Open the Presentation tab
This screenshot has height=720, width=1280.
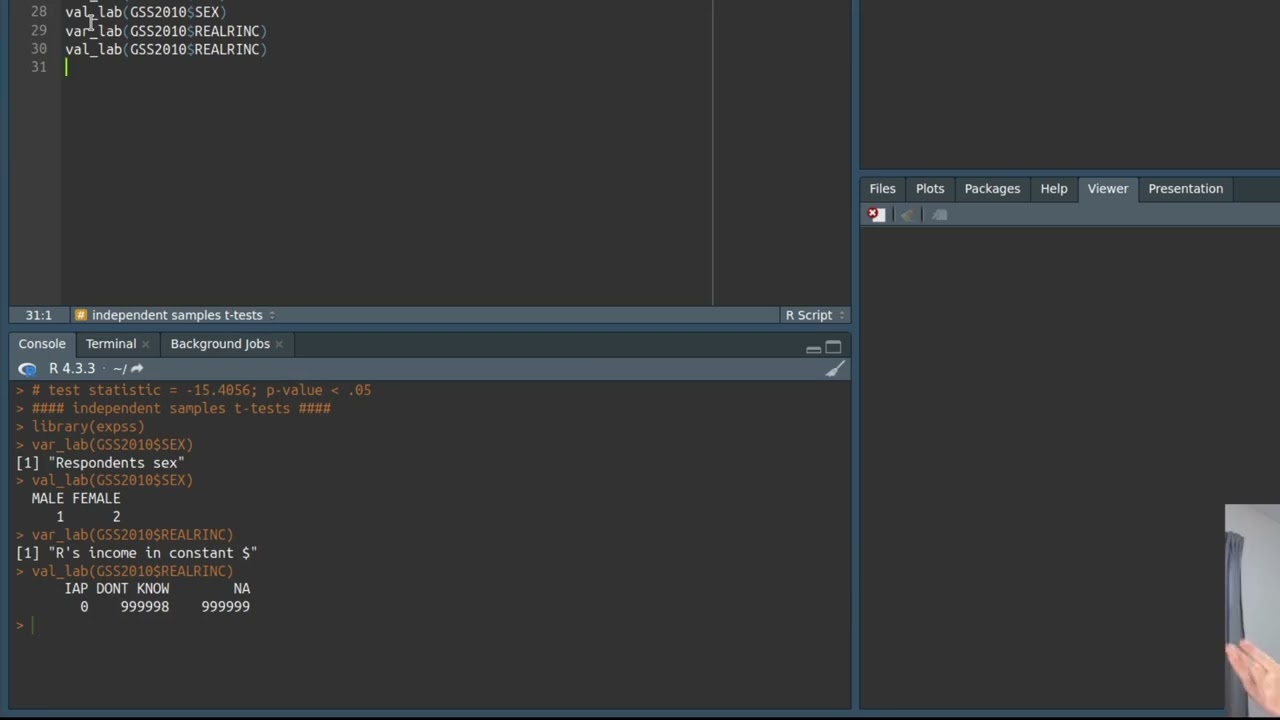1185,189
